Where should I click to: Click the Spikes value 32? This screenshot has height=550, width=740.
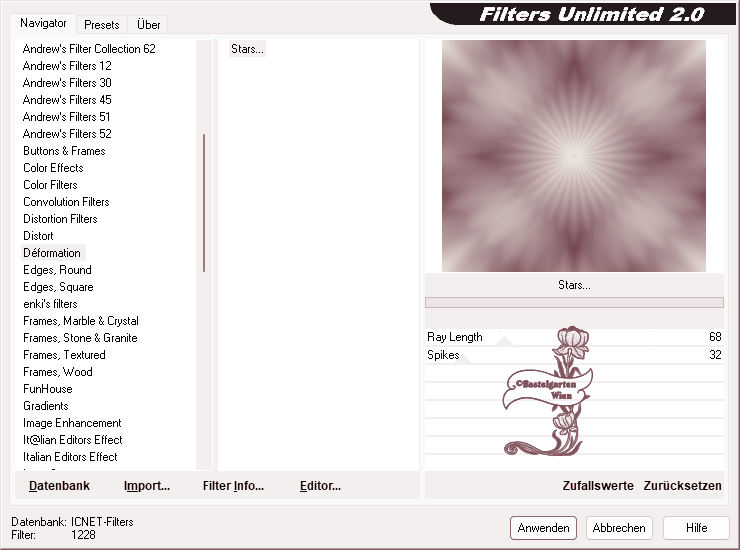(x=715, y=355)
